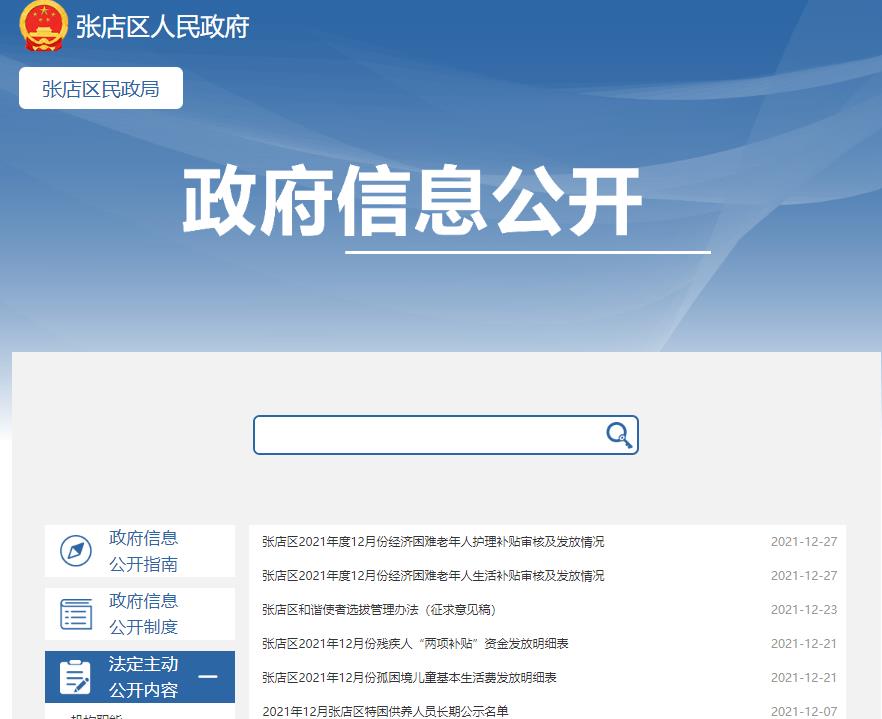The image size is (882, 719).
Task: Click the list icon for 政府信息公开制度
Action: (76, 614)
